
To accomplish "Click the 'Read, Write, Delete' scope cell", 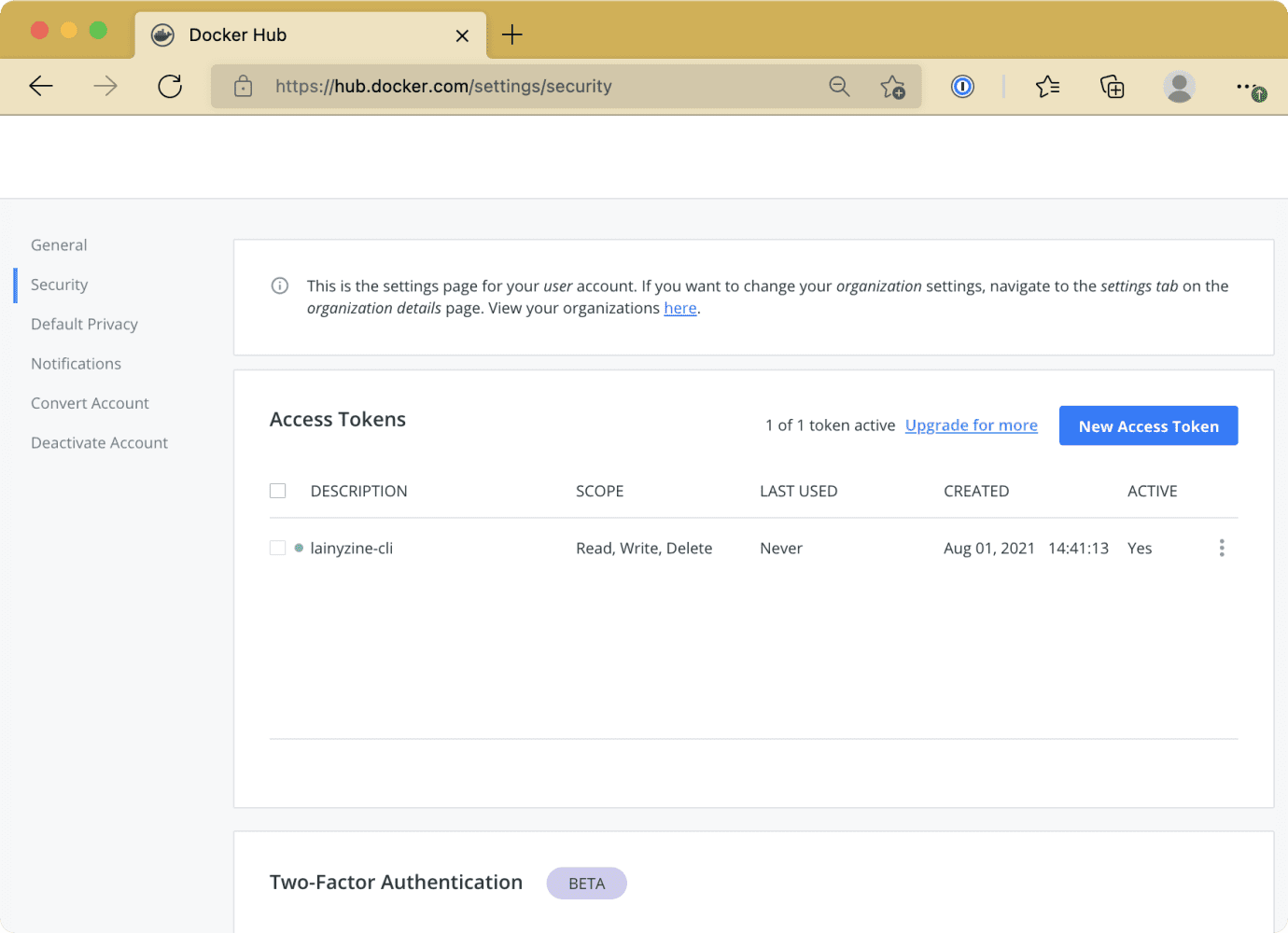I will coord(644,549).
